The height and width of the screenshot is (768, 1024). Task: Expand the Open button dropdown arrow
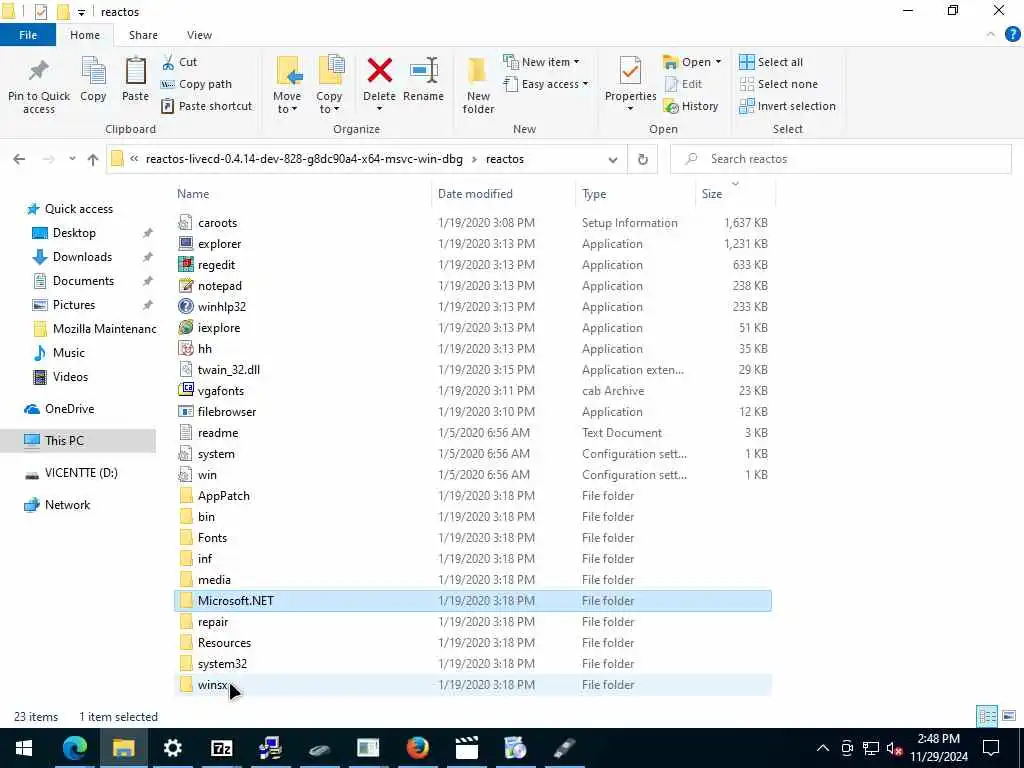[718, 62]
